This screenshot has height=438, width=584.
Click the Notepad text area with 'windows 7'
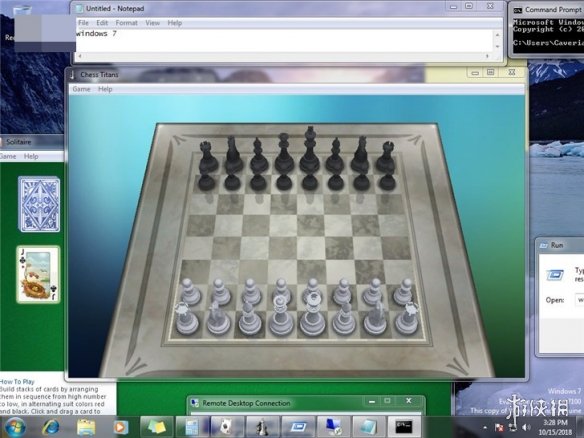point(285,40)
